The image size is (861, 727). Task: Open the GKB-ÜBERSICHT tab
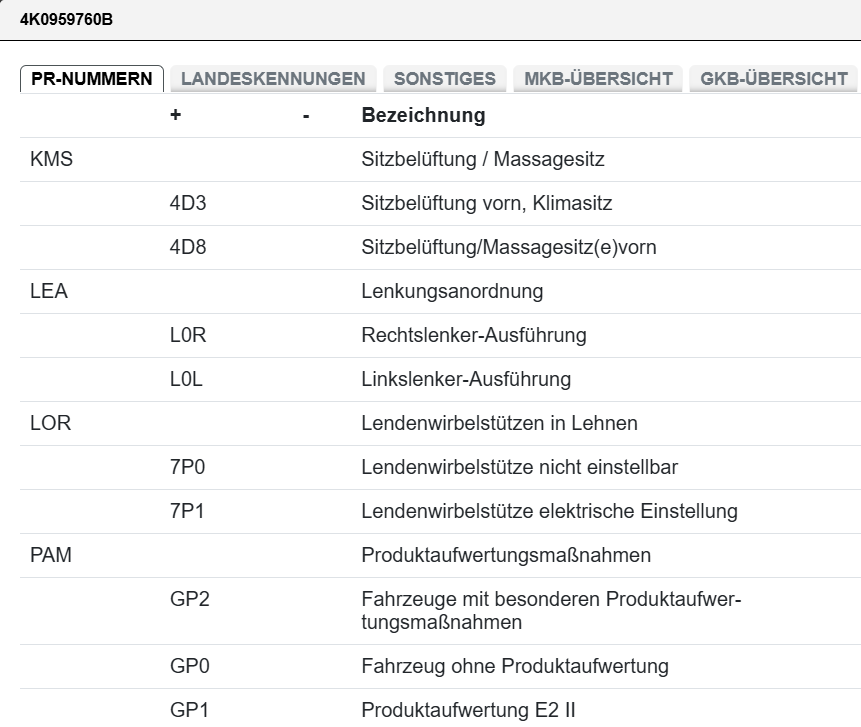pos(774,79)
